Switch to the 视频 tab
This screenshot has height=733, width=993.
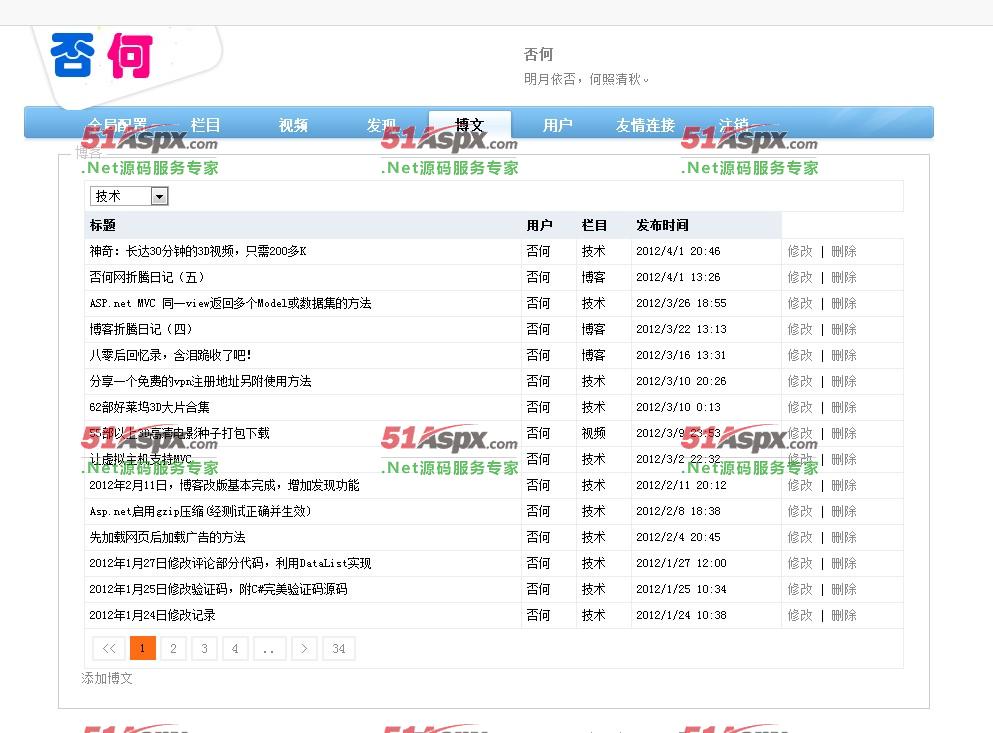point(293,125)
